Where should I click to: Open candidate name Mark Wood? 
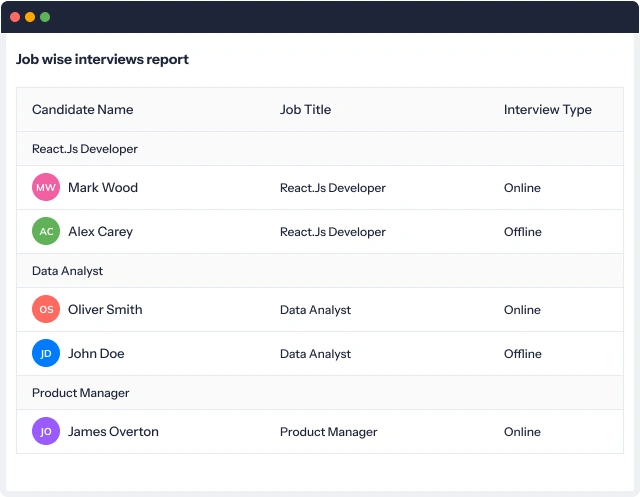[103, 188]
